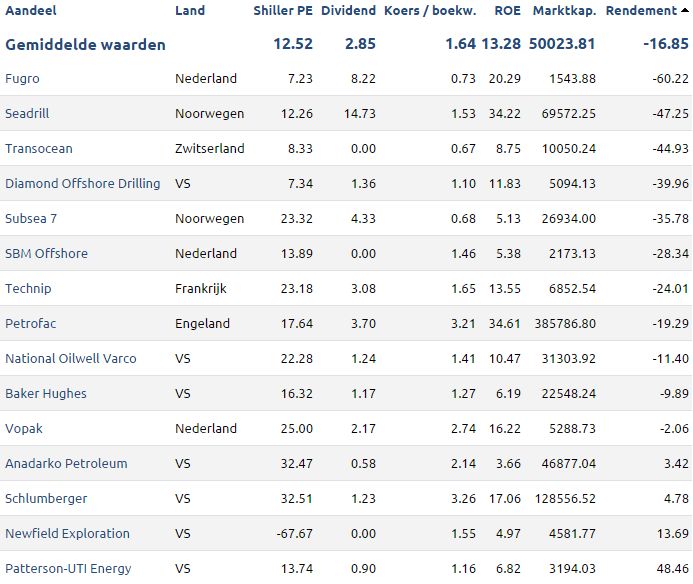Sort by Shiller PE column header
The width and height of the screenshot is (693, 584).
pos(283,11)
